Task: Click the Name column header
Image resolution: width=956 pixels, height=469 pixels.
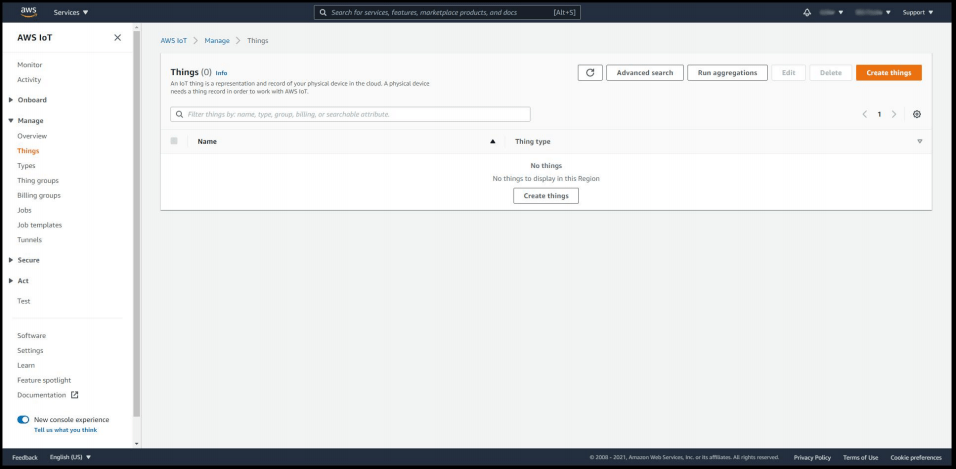Action: (x=207, y=141)
